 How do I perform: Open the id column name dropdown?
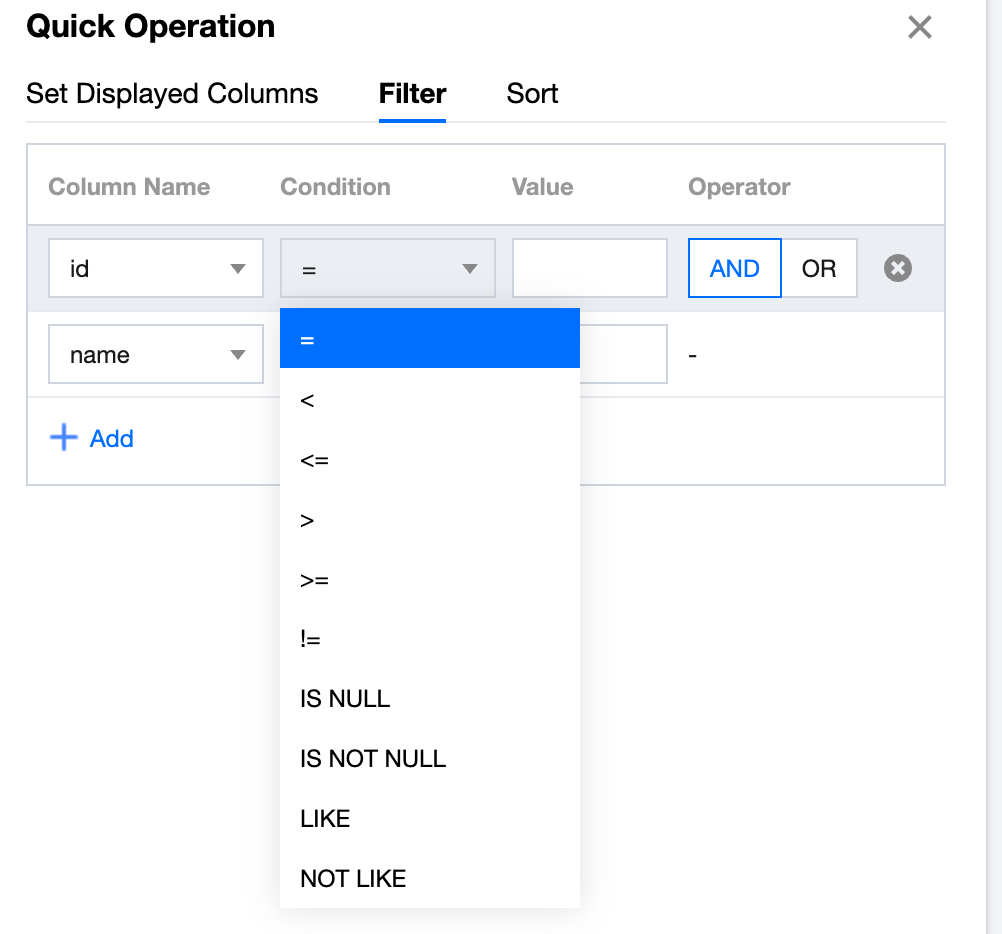coord(156,268)
